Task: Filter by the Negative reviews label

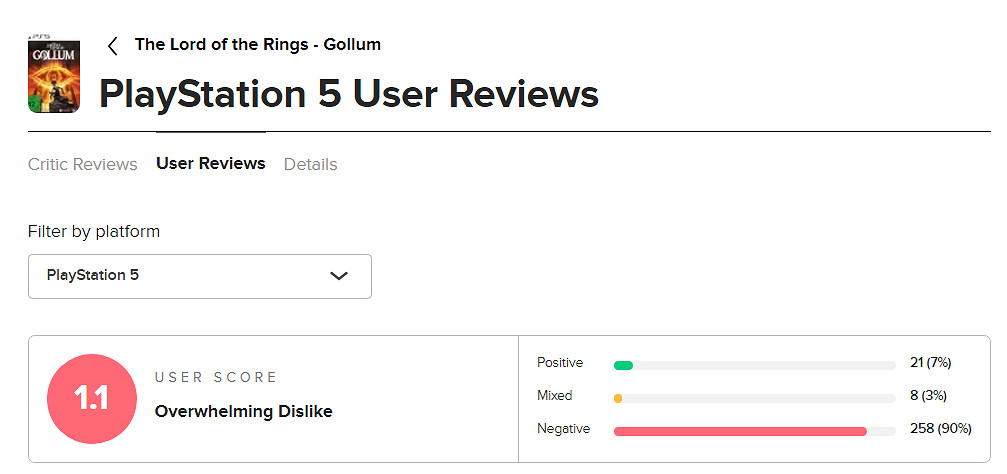Action: click(x=563, y=429)
